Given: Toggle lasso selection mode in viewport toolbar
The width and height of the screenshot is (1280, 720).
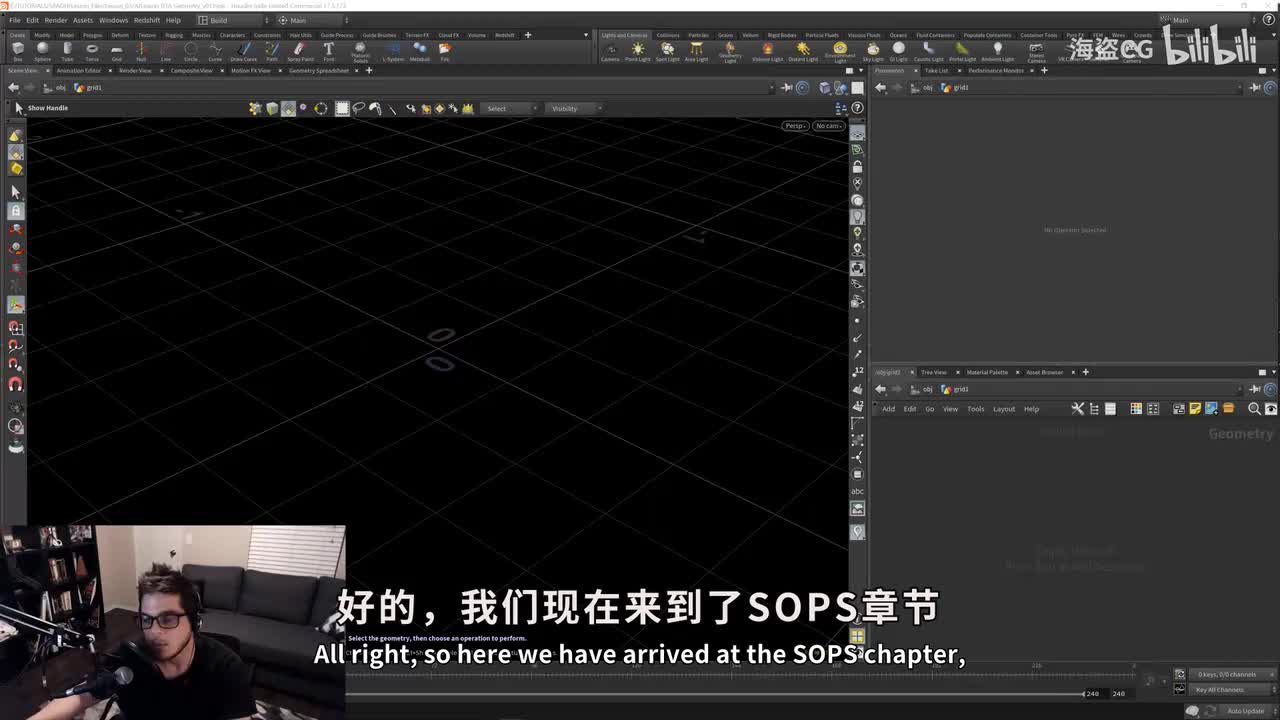Looking at the screenshot, I should click(x=359, y=108).
